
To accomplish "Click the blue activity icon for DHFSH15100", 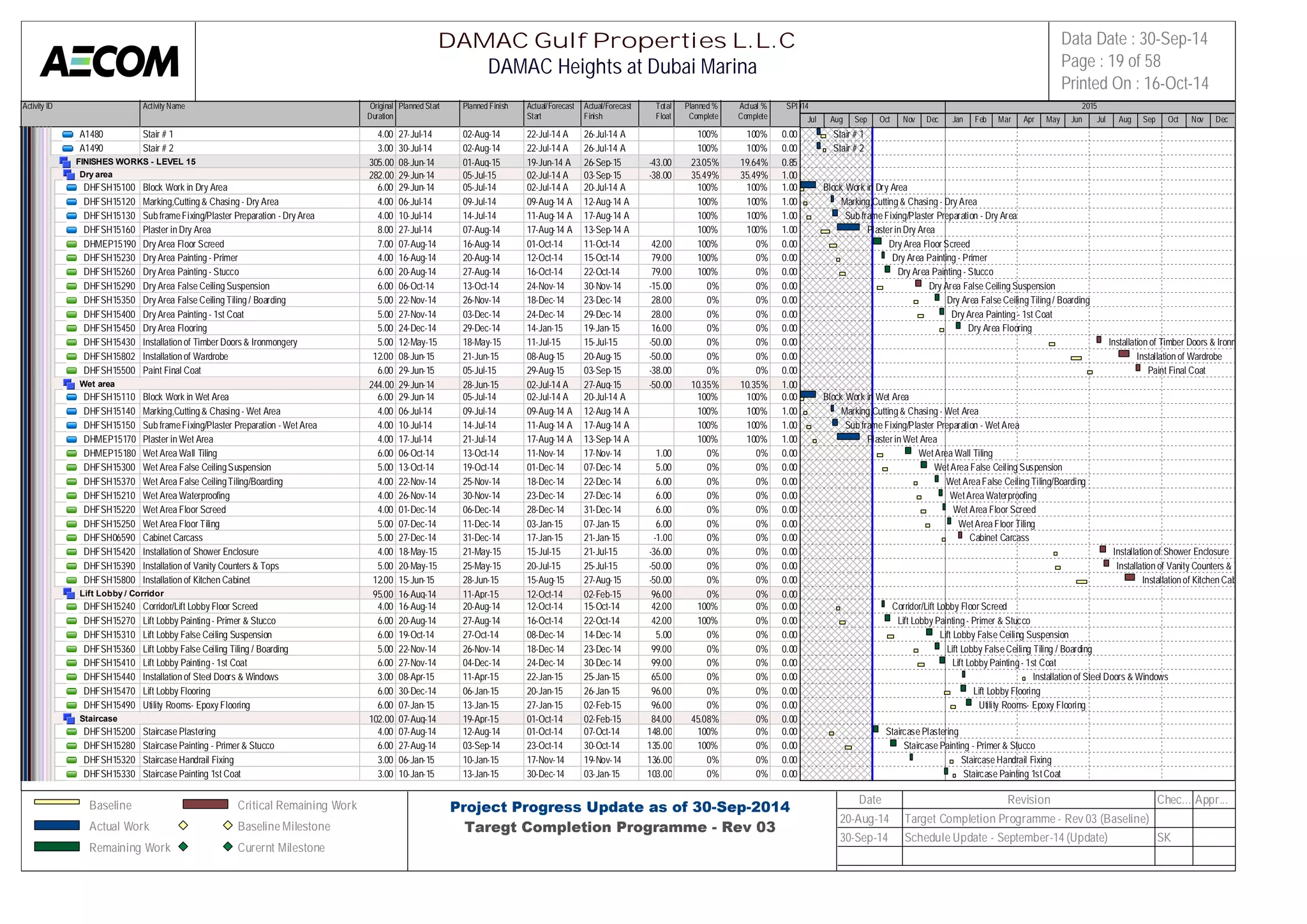I will pos(71,188).
